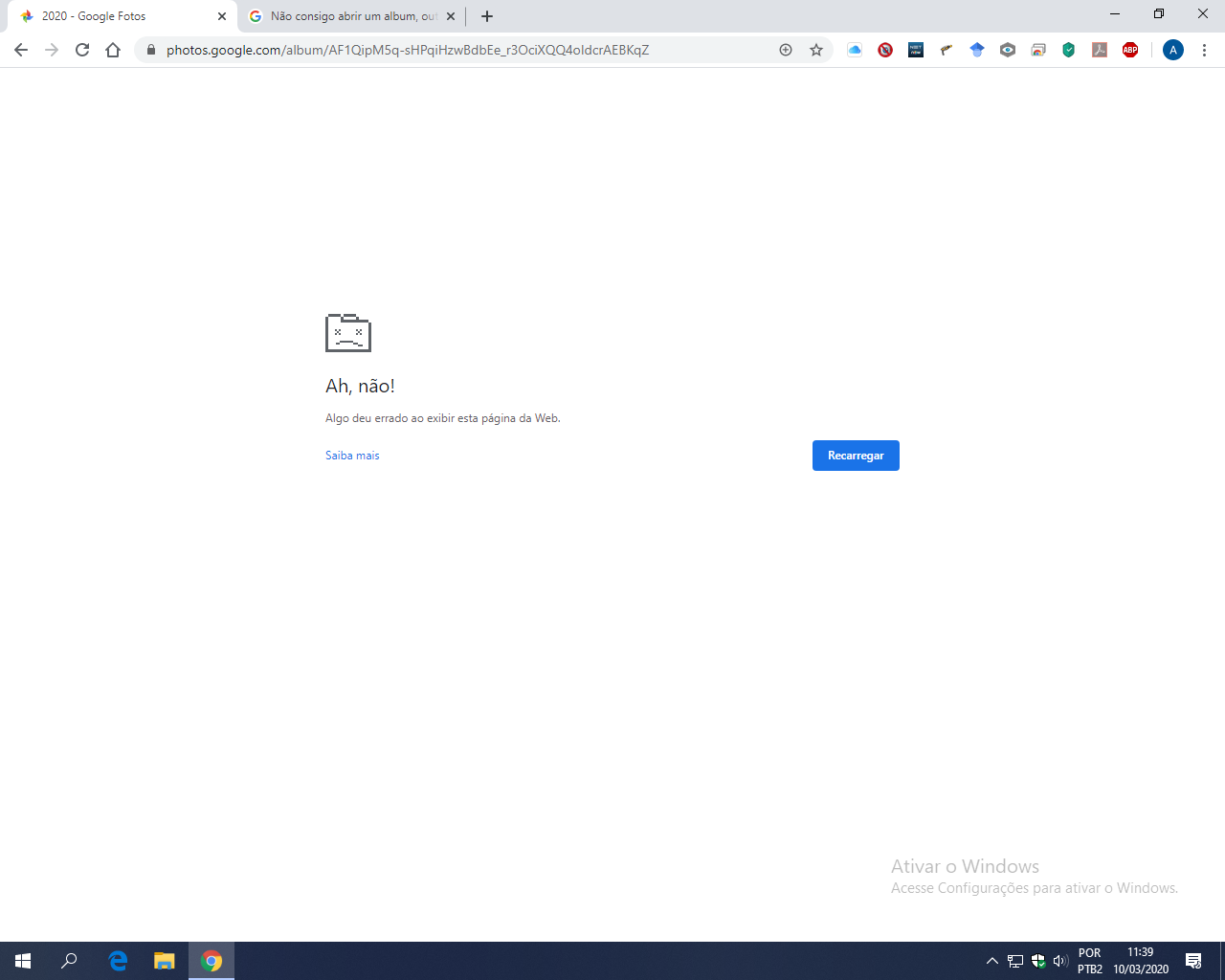The height and width of the screenshot is (980, 1225).
Task: Click the 'Recarregar' button
Action: (x=856, y=456)
